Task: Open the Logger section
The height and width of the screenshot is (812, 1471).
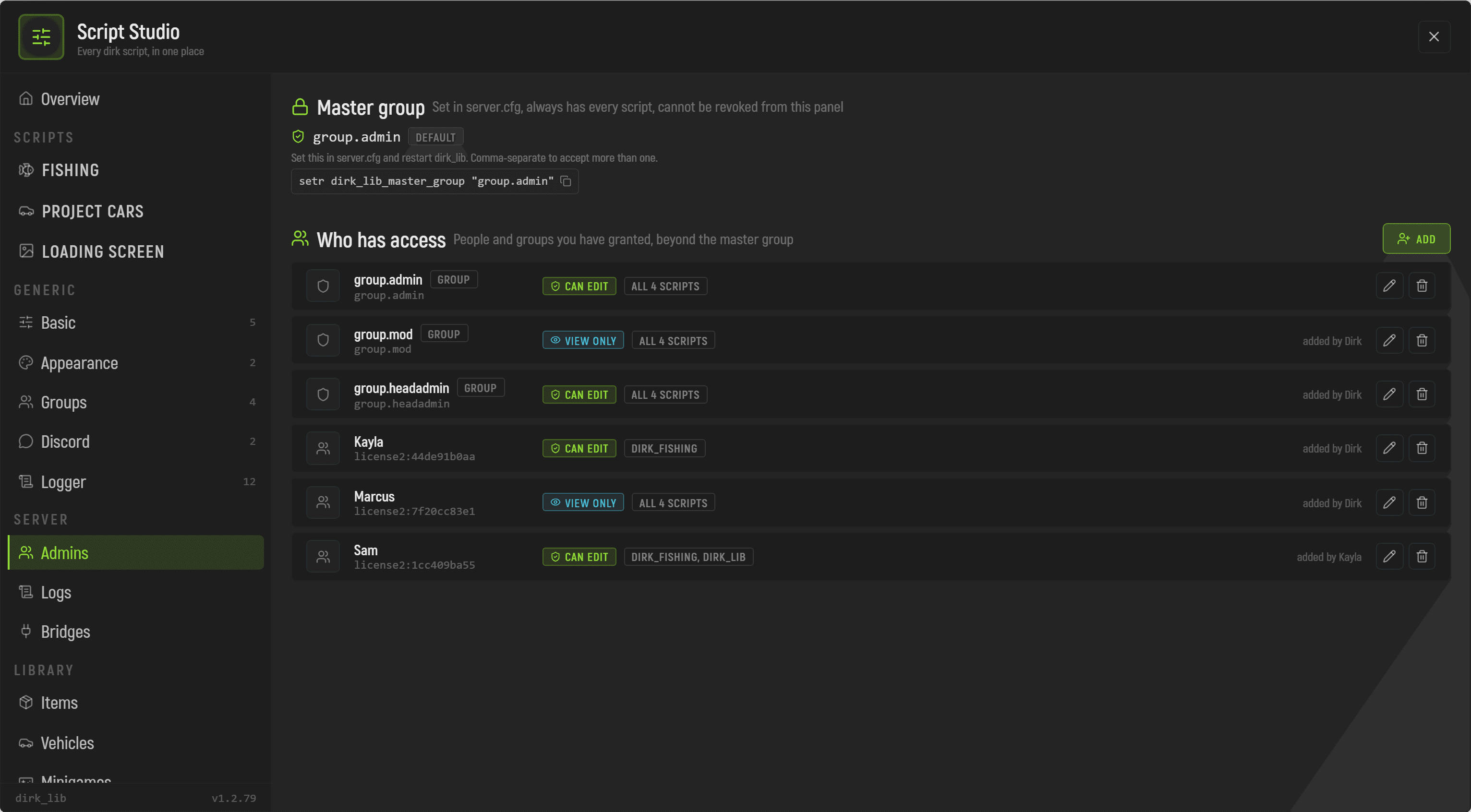Action: pos(135,482)
